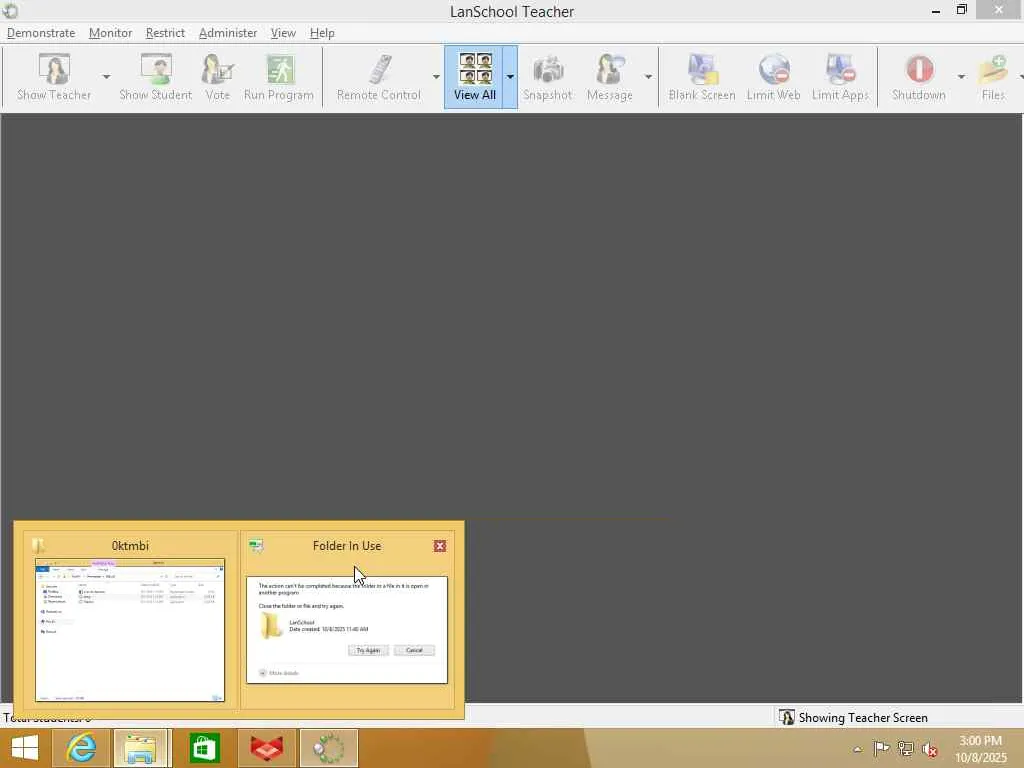The width and height of the screenshot is (1024, 768).
Task: Click the Remote Control icon
Action: coord(379,77)
